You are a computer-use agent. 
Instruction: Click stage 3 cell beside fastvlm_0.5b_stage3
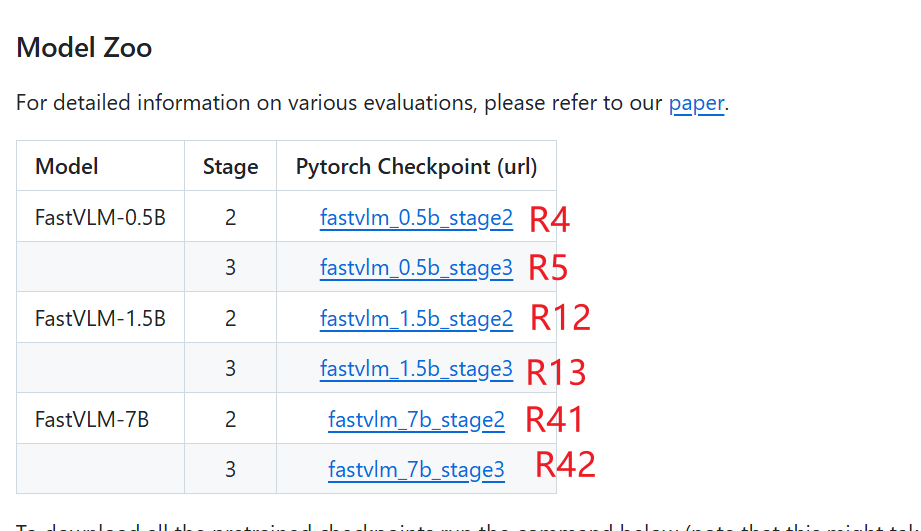click(x=230, y=267)
